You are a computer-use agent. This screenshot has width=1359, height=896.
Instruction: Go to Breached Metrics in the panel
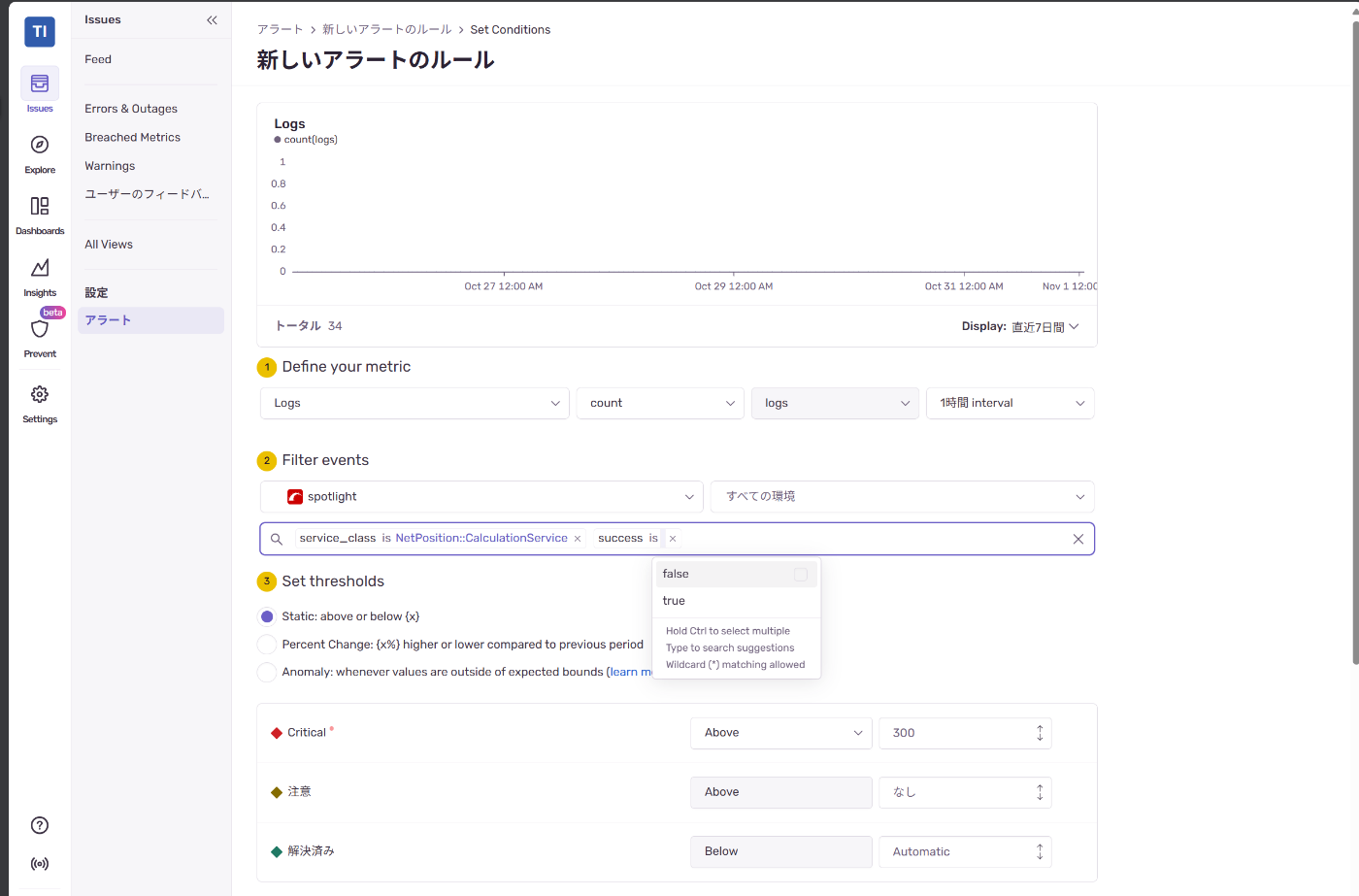click(132, 137)
